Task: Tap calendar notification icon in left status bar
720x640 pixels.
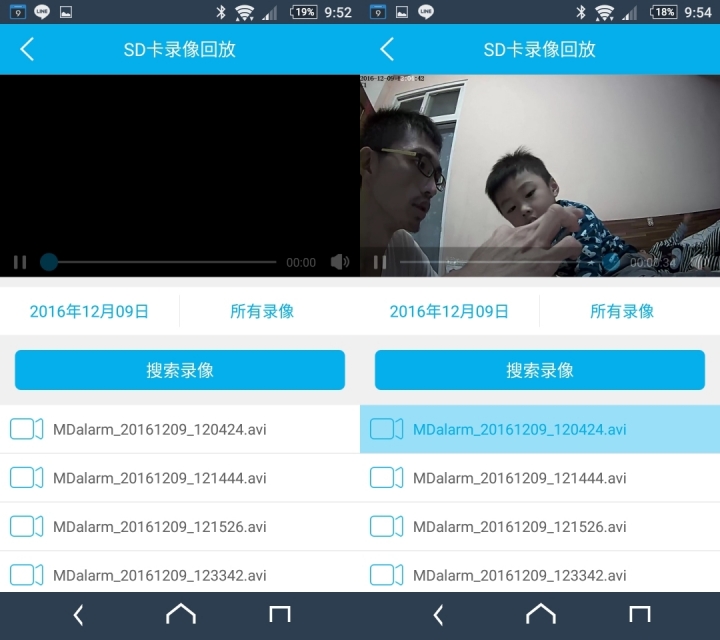Action: coord(18,12)
